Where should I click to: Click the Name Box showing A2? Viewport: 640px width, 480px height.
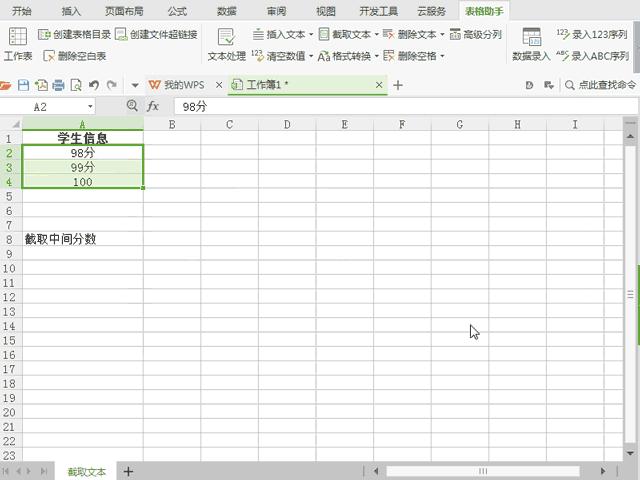40,107
